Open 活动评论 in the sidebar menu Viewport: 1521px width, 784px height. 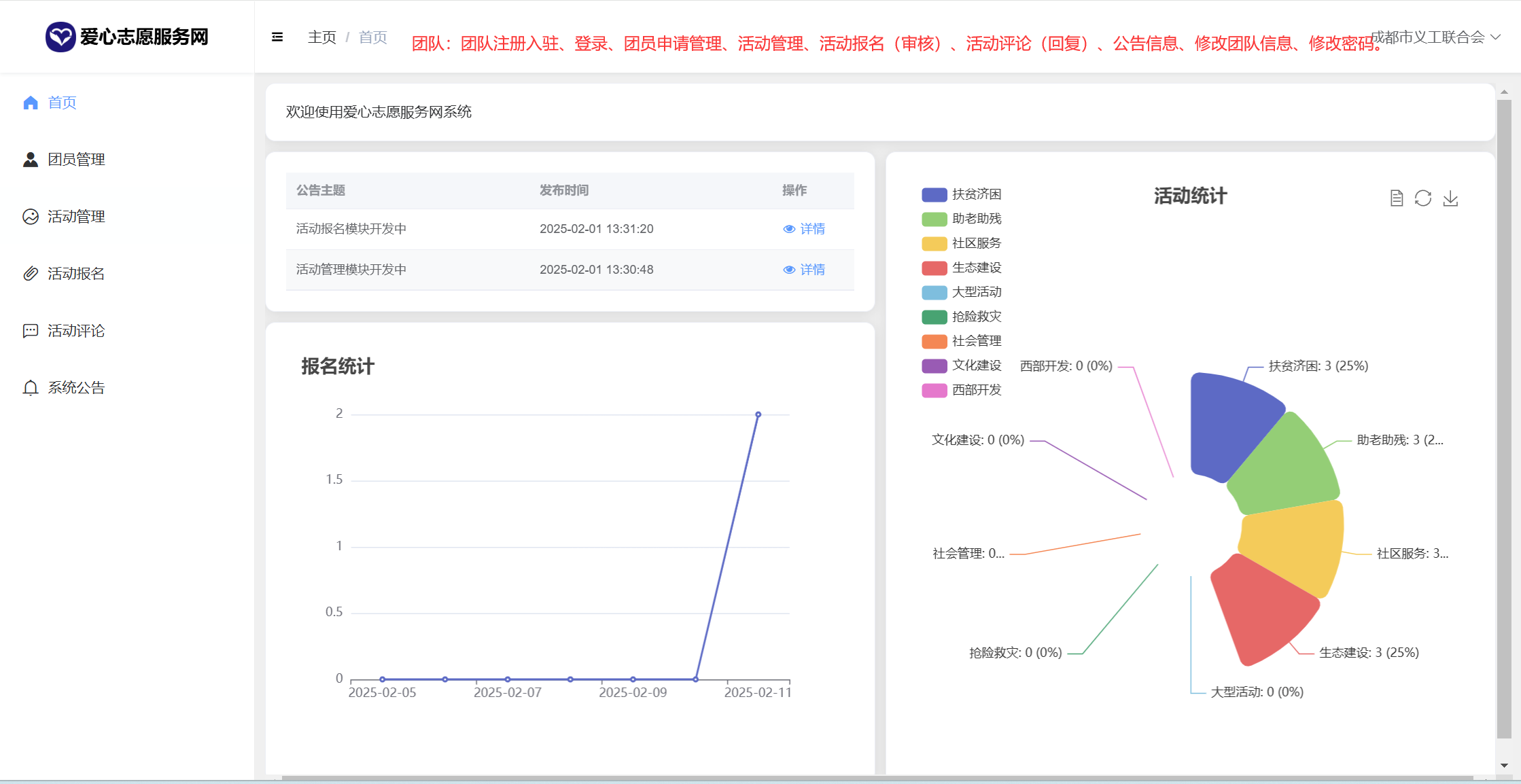(x=76, y=331)
